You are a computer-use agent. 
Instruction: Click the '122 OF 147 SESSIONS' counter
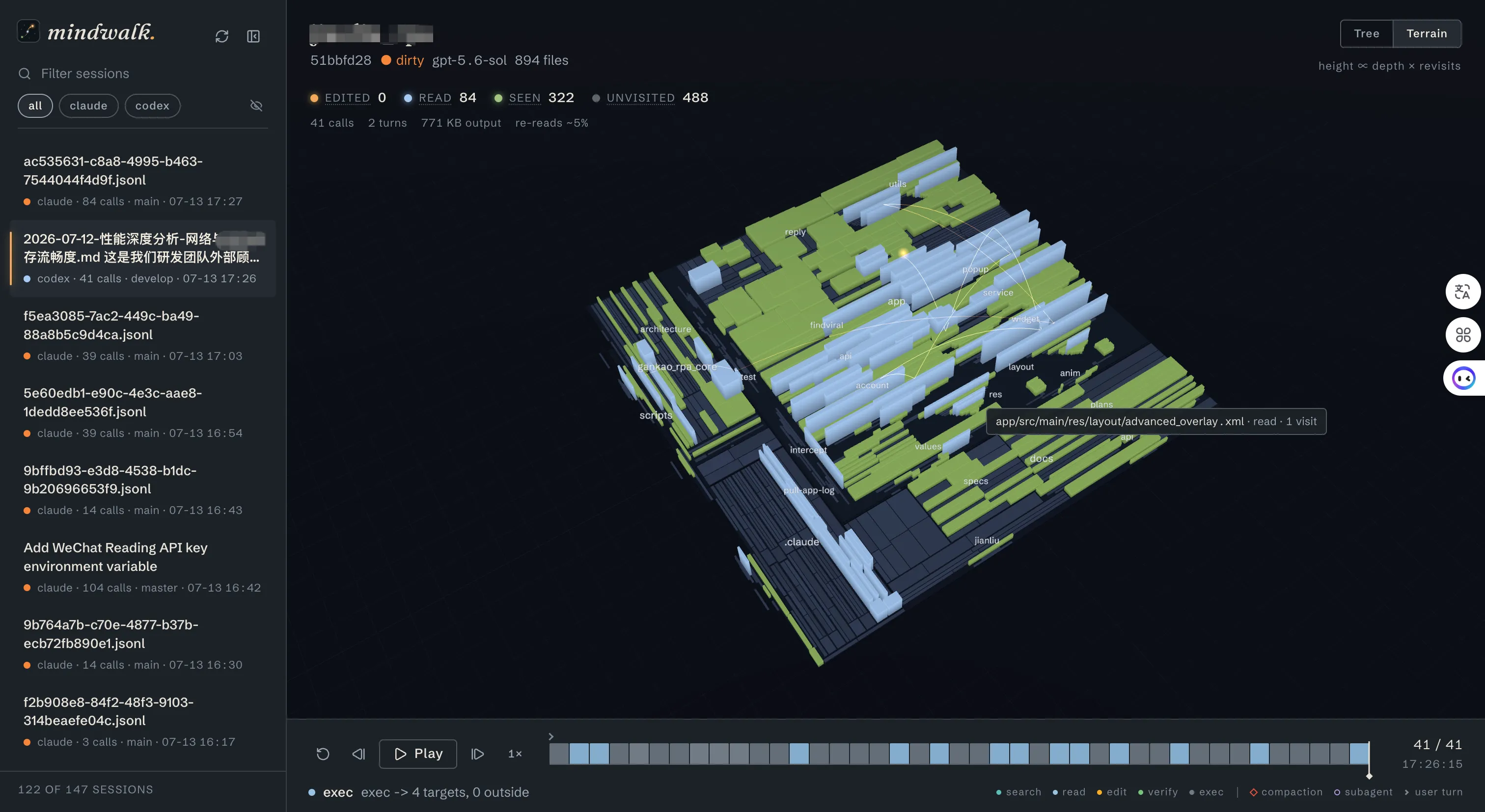tap(85, 789)
